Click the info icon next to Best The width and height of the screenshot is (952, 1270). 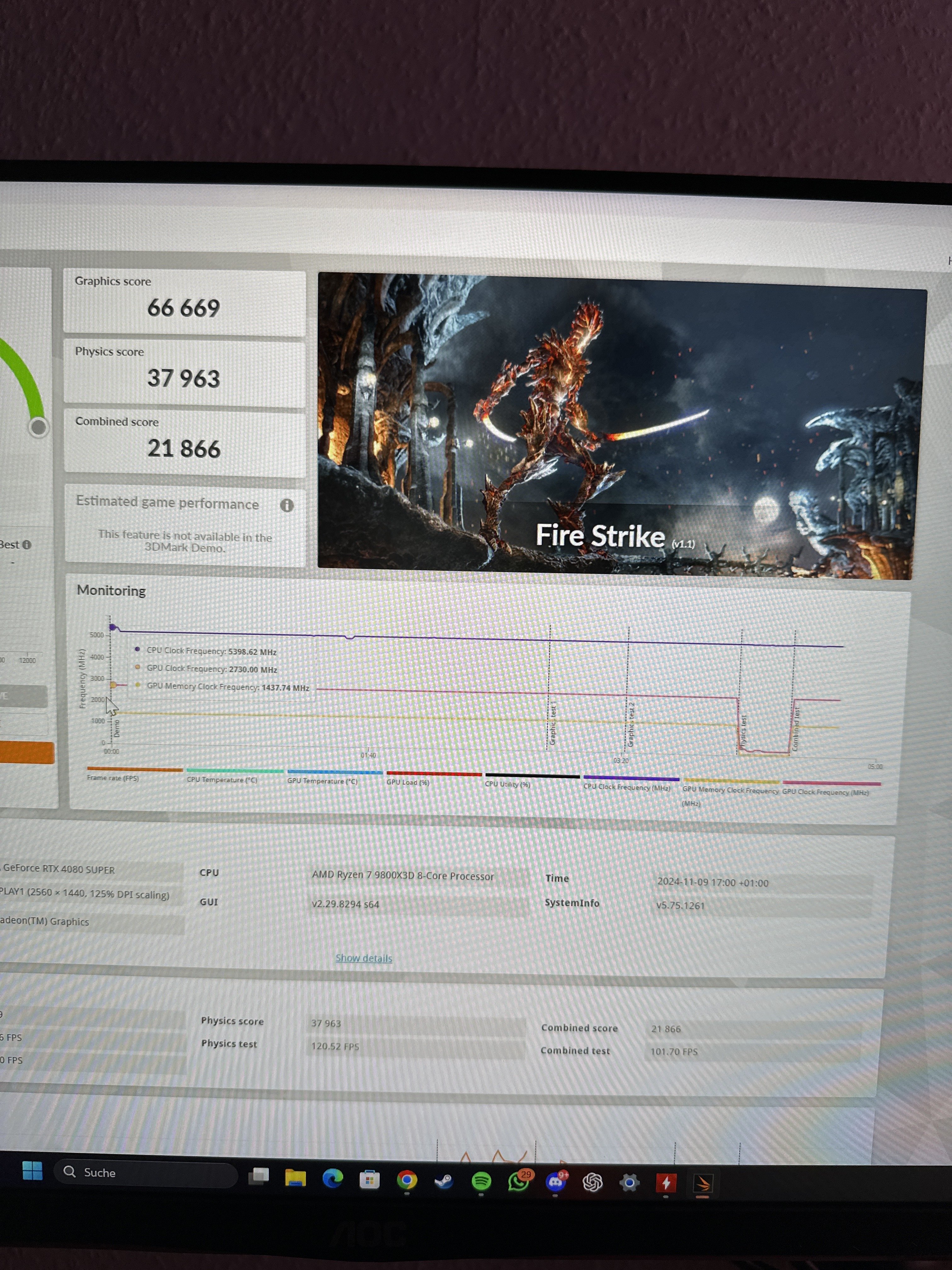(26, 544)
